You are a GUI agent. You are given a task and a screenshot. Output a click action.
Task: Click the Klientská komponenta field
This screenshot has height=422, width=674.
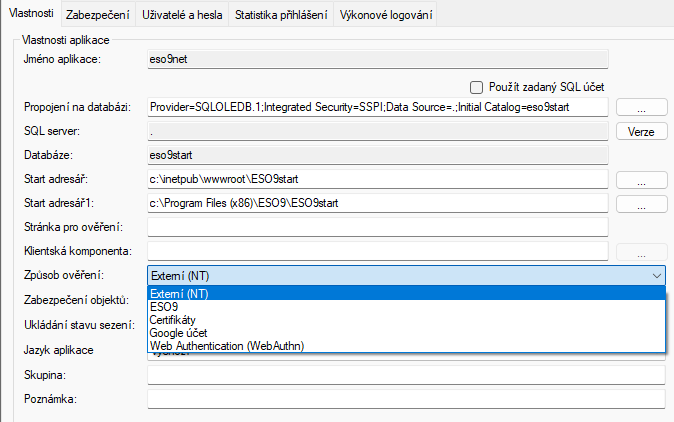[x=378, y=251]
